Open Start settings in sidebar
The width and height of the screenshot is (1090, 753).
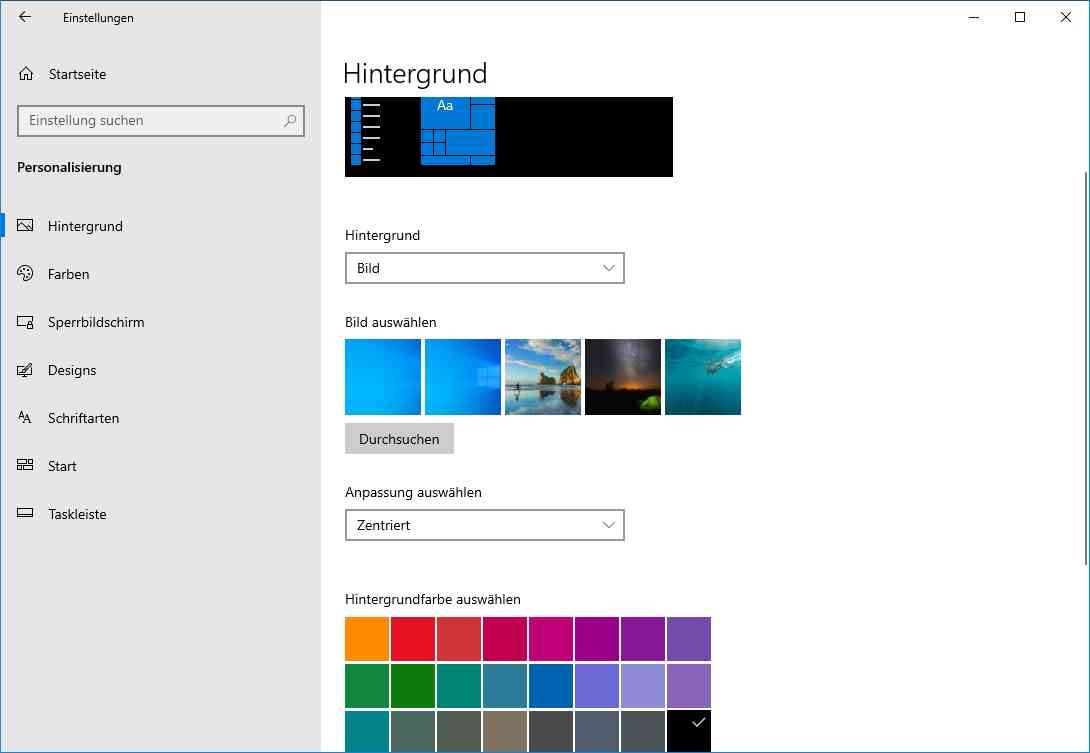point(161,466)
